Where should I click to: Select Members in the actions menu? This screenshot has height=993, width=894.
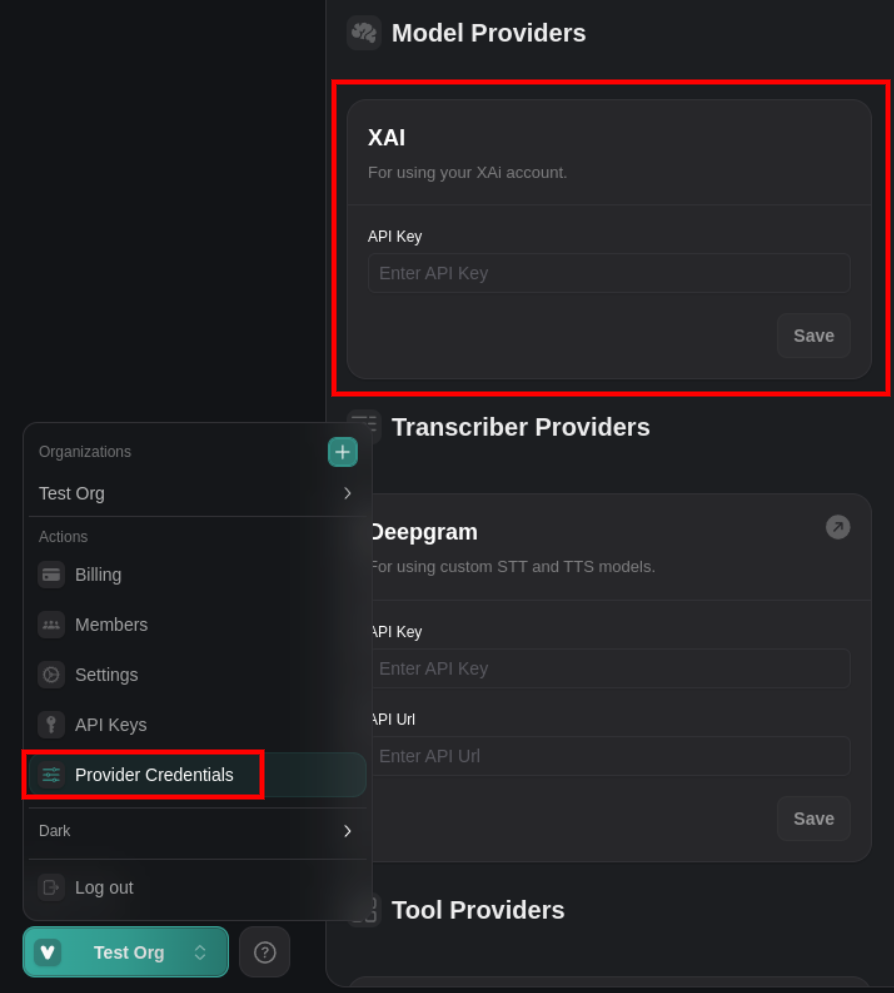[111, 625]
